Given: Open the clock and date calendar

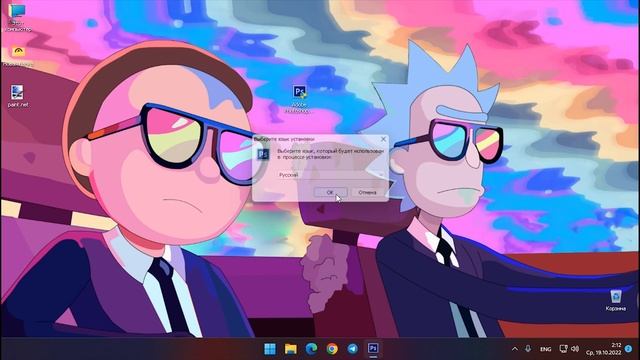Looking at the screenshot, I should (x=604, y=349).
